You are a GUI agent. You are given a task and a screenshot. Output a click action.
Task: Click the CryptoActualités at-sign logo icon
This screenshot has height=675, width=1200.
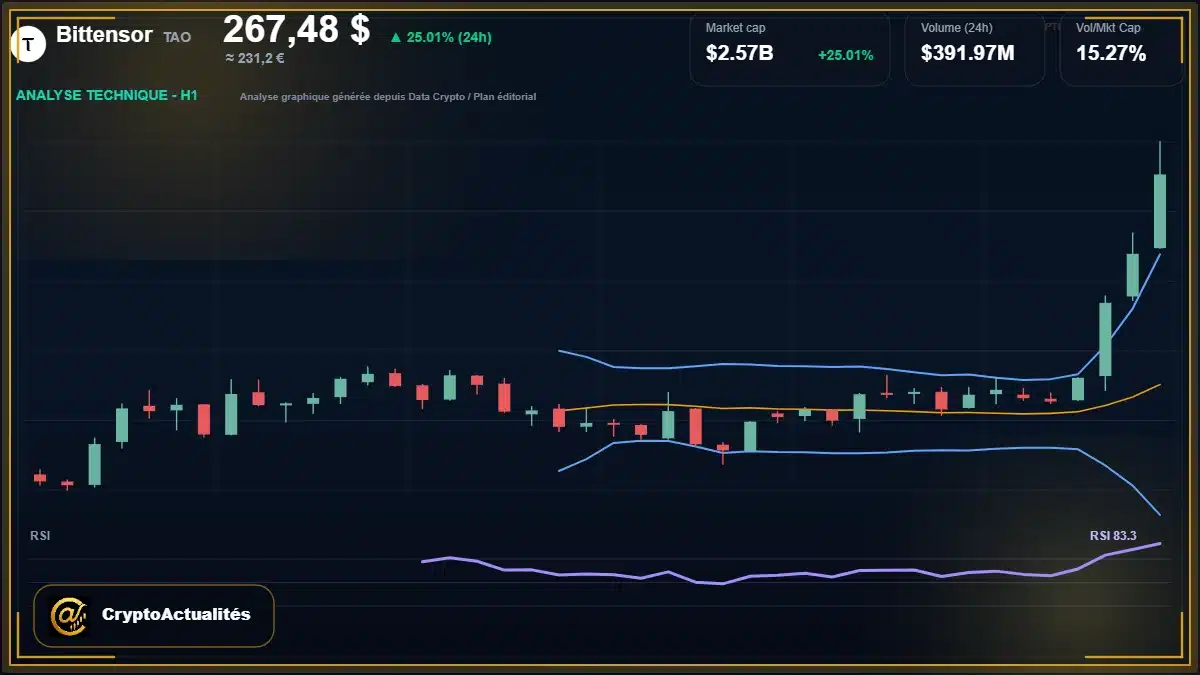68,615
